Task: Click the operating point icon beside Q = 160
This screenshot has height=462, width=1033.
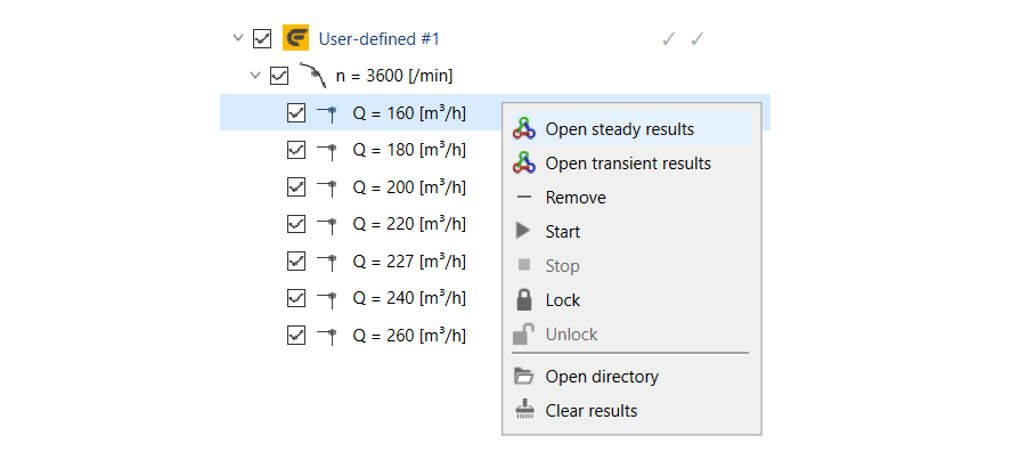Action: (x=328, y=113)
